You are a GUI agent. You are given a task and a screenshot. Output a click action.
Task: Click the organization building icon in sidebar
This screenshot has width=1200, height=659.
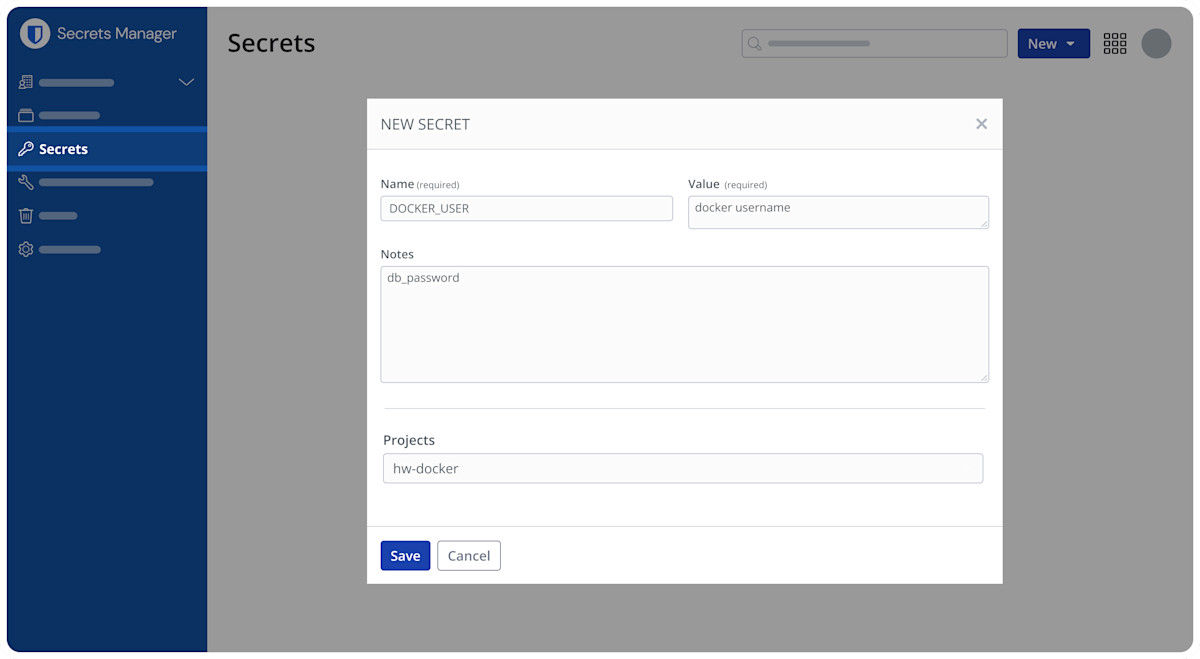26,82
